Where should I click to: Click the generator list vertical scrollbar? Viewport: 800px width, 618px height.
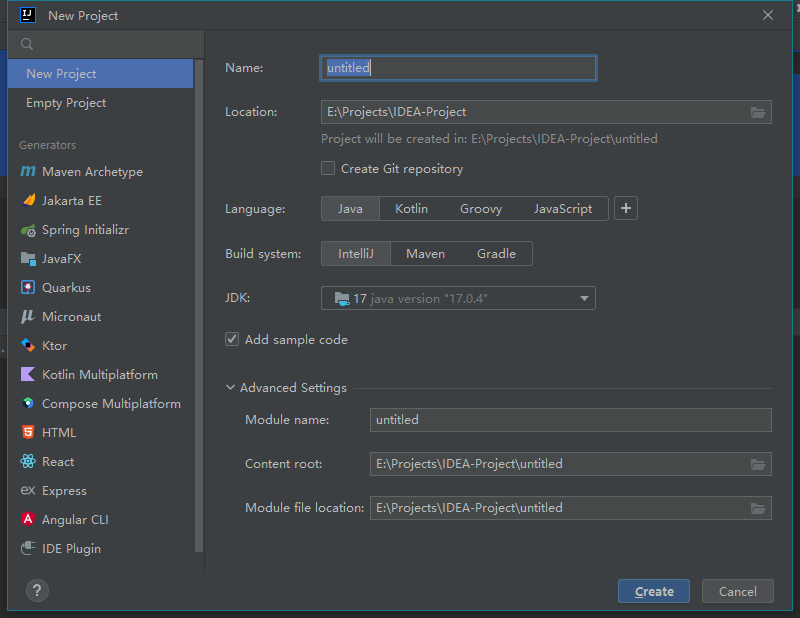pos(199,306)
